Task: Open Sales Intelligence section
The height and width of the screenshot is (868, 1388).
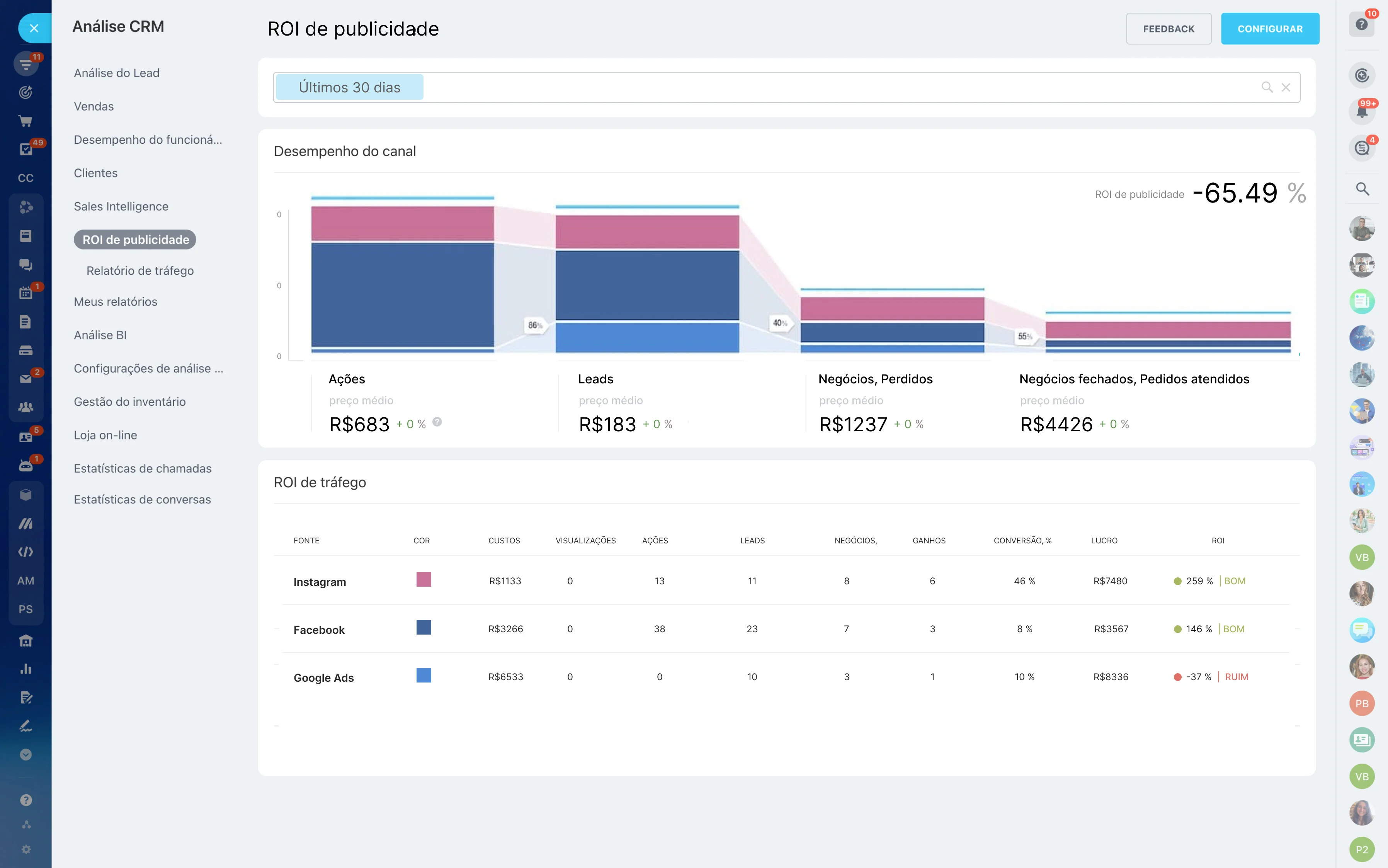Action: click(121, 206)
